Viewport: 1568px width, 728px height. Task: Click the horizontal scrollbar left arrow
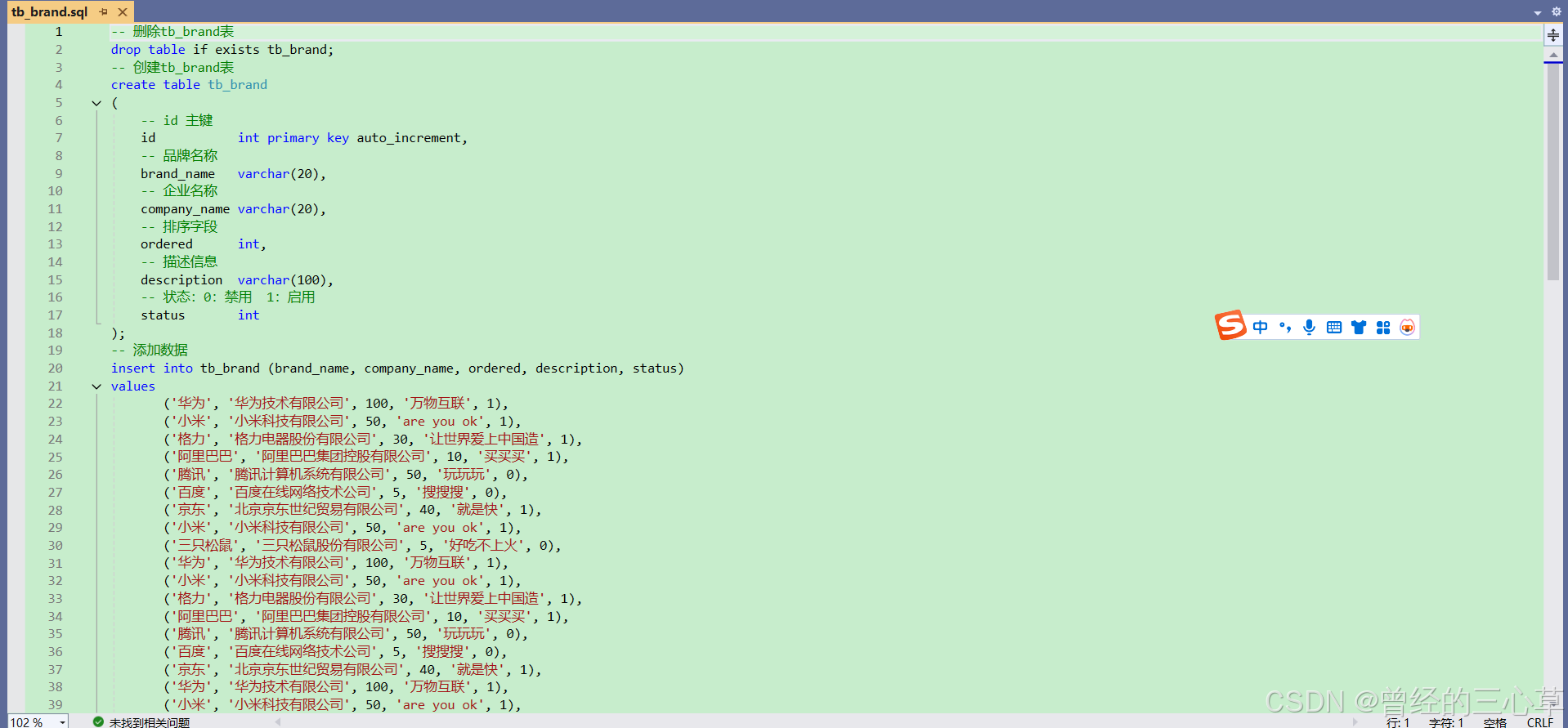tap(278, 722)
